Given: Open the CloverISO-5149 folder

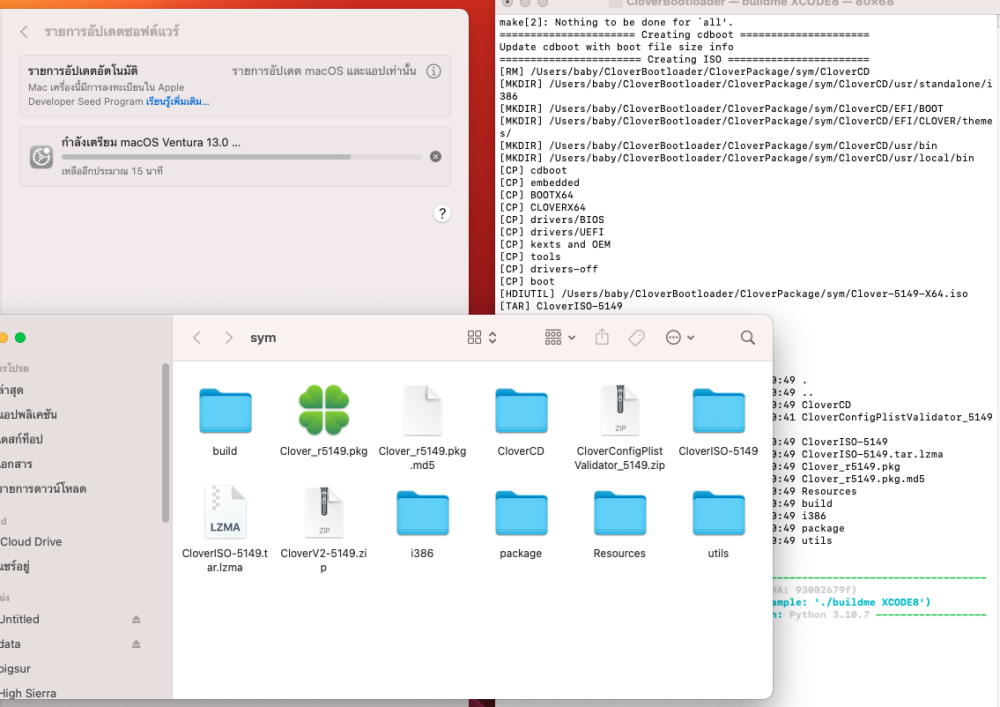Looking at the screenshot, I should (x=718, y=411).
